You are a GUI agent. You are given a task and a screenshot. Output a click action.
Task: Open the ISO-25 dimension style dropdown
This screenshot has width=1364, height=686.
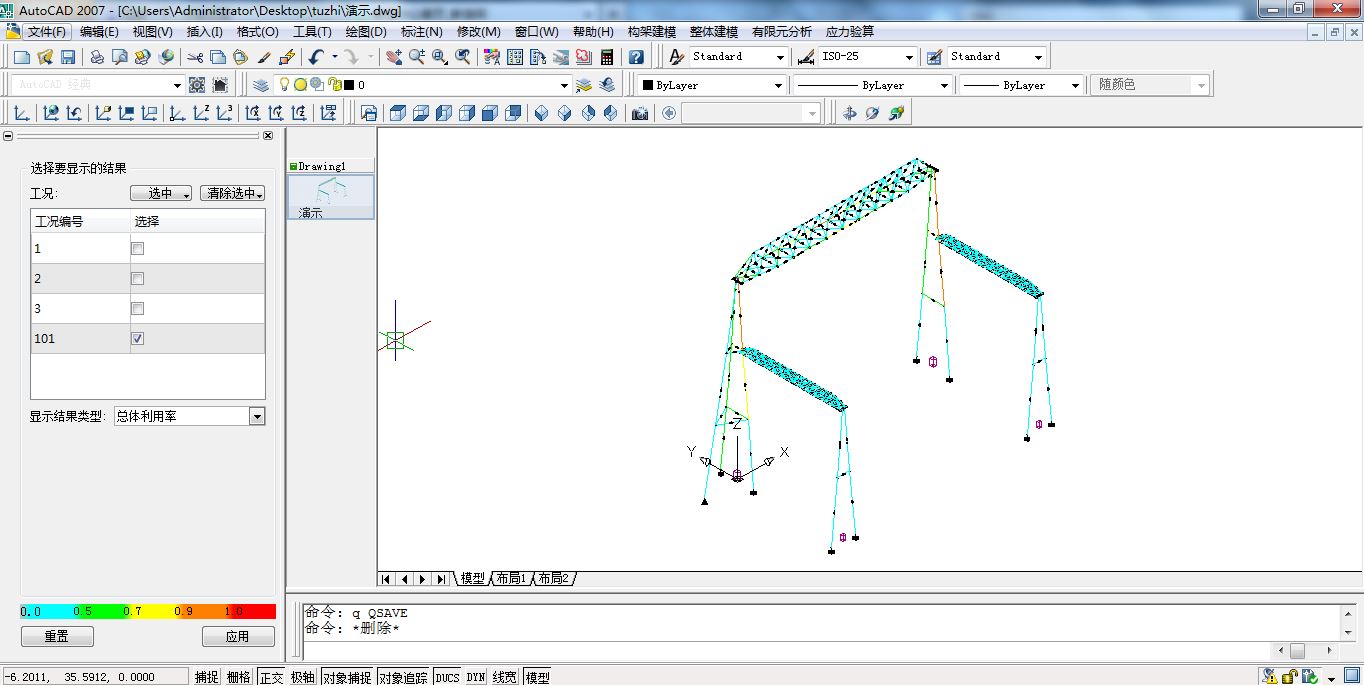click(908, 57)
